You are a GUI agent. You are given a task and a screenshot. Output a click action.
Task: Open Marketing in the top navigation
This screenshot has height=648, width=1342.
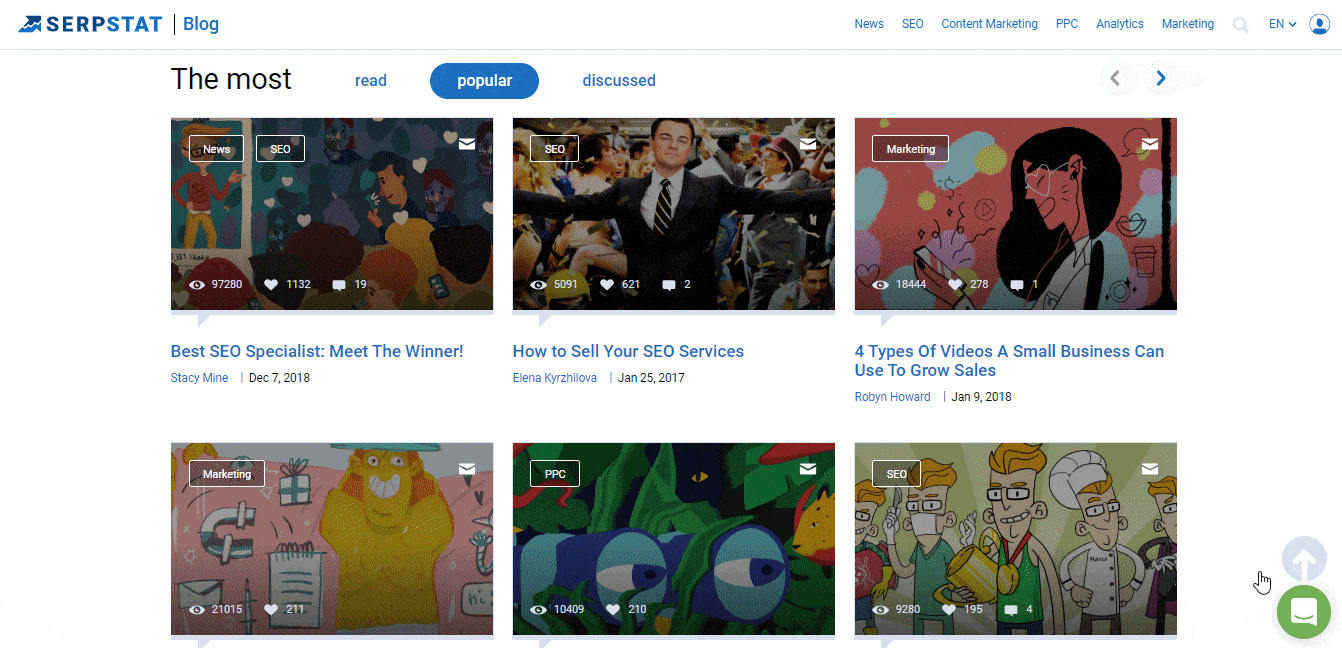[x=1188, y=24]
